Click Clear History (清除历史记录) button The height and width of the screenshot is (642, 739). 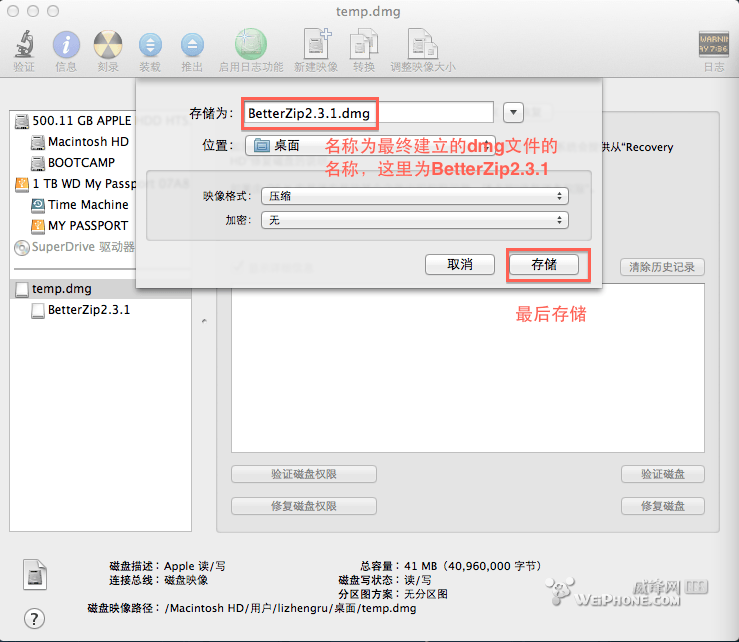click(662, 267)
